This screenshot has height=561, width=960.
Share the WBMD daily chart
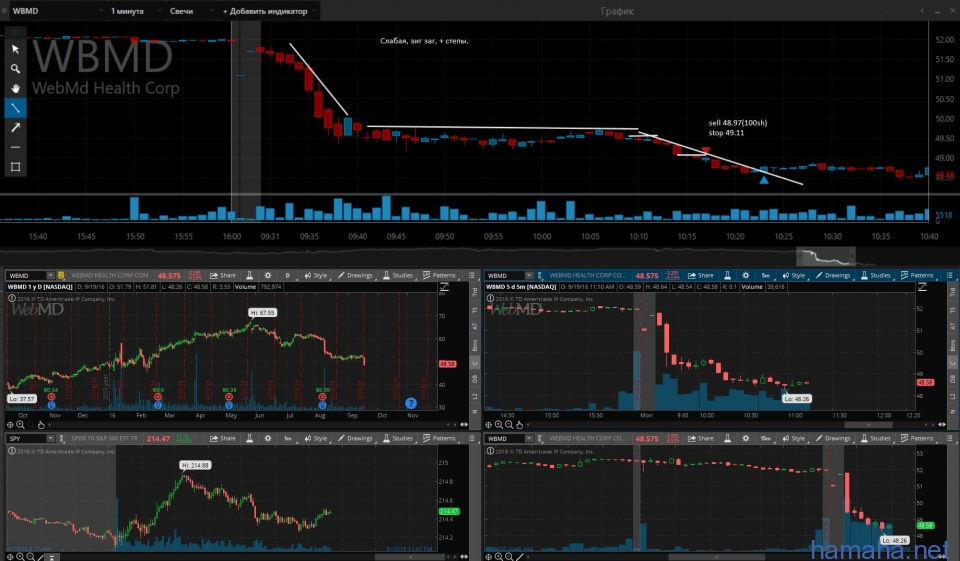tap(223, 276)
